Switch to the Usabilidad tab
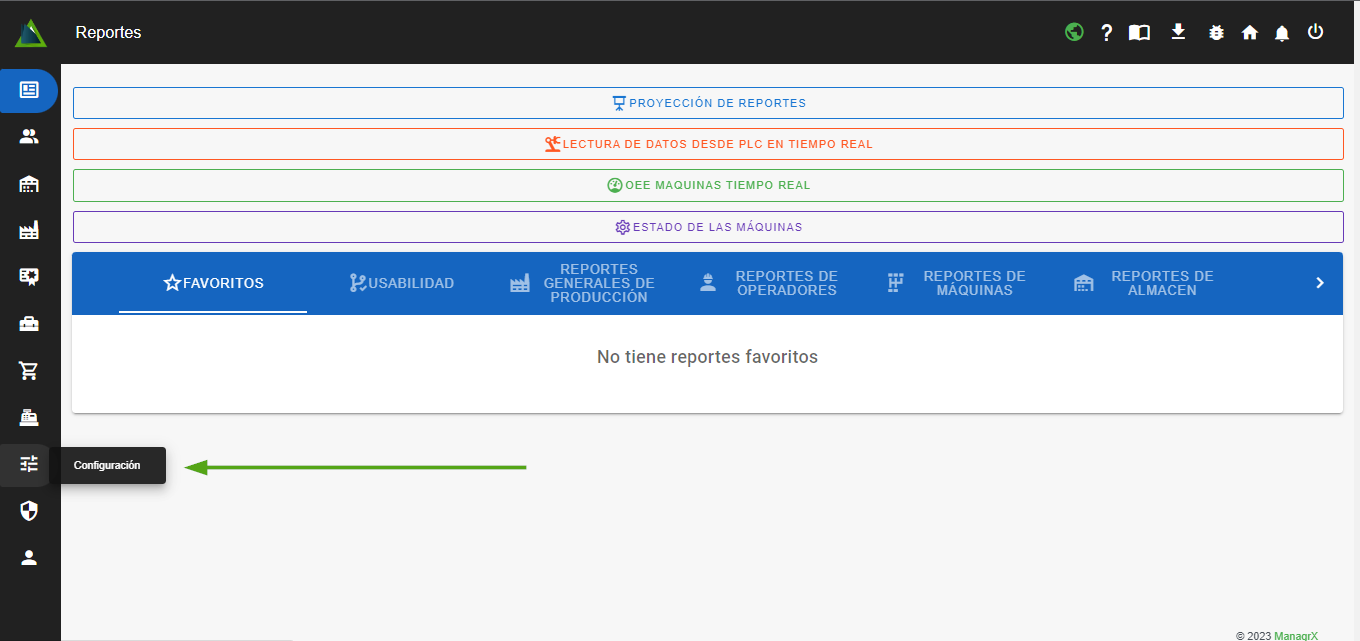1360x641 pixels. 401,283
